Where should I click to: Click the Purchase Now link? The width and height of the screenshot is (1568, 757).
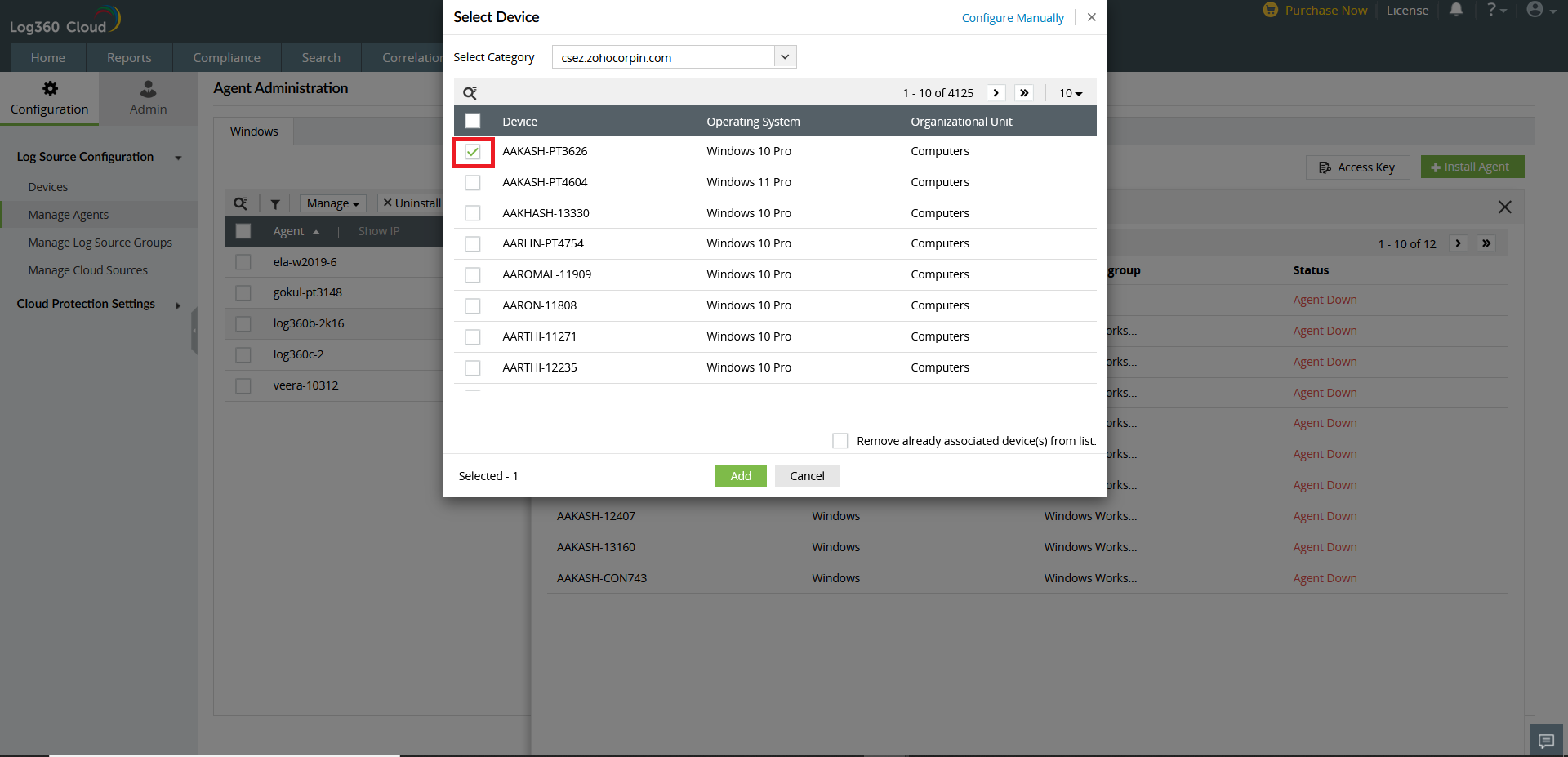[1326, 11]
